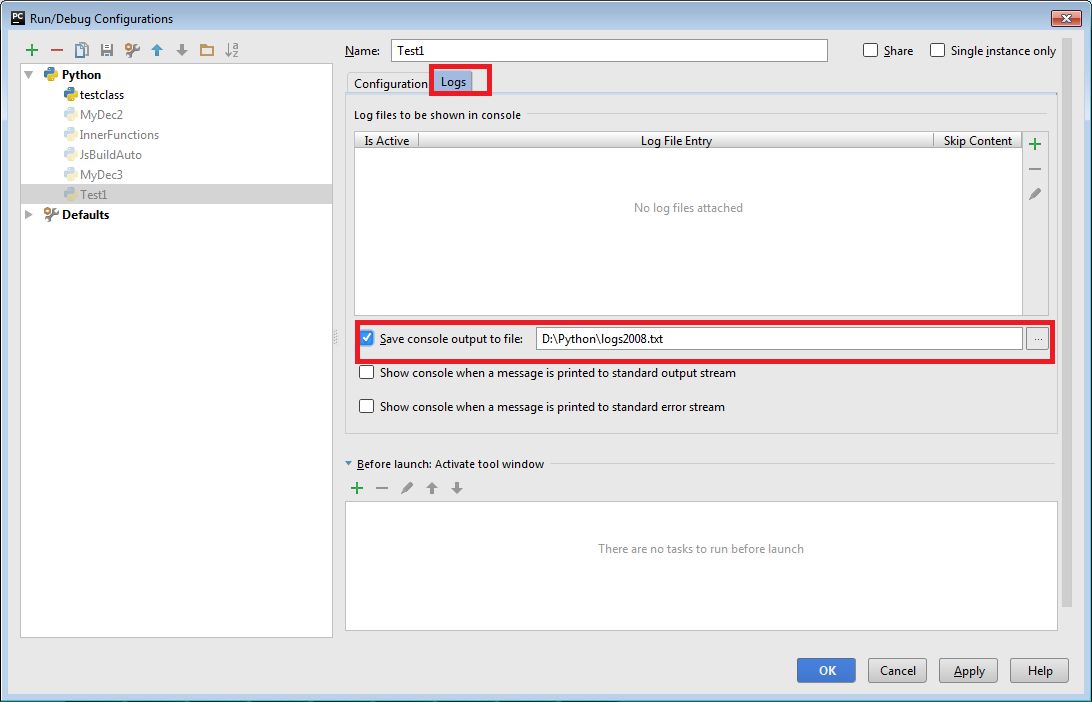Move configuration up with blue arrow
This screenshot has width=1092, height=702.
157,50
